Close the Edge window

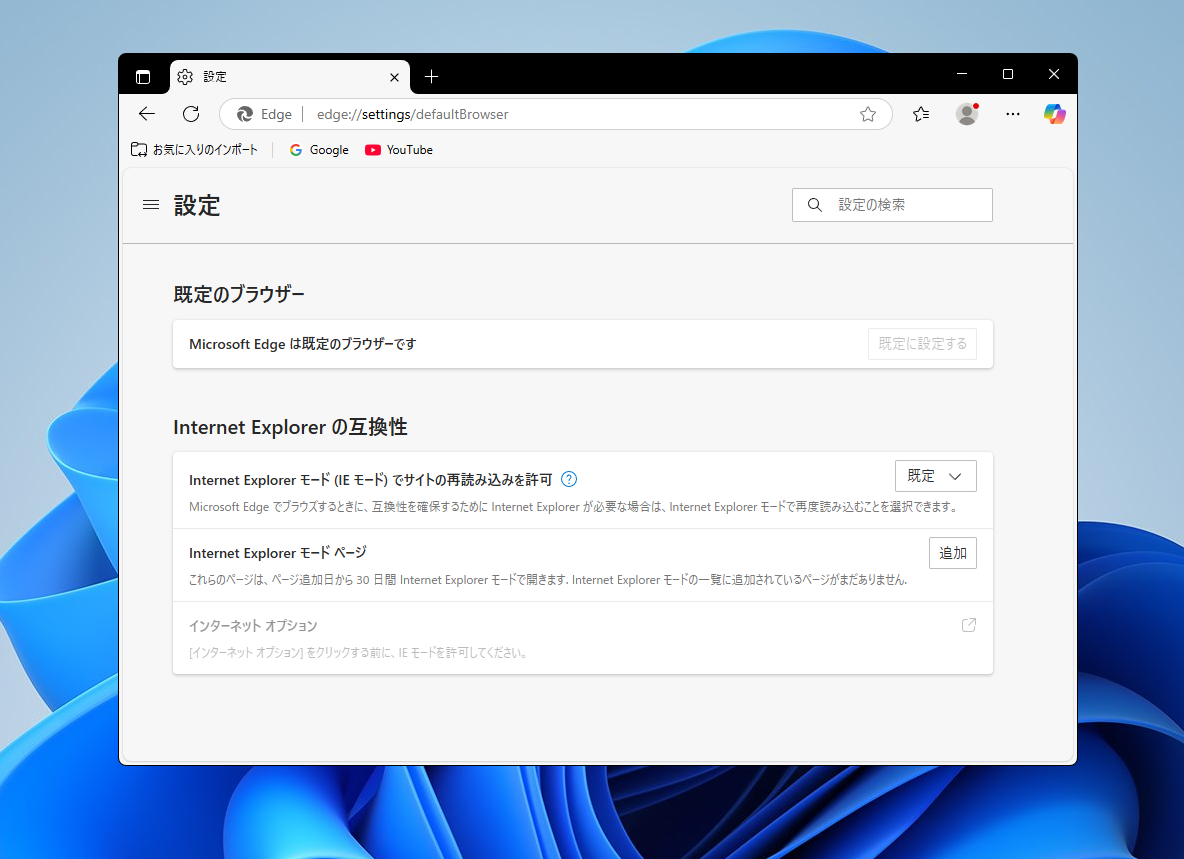click(1054, 74)
